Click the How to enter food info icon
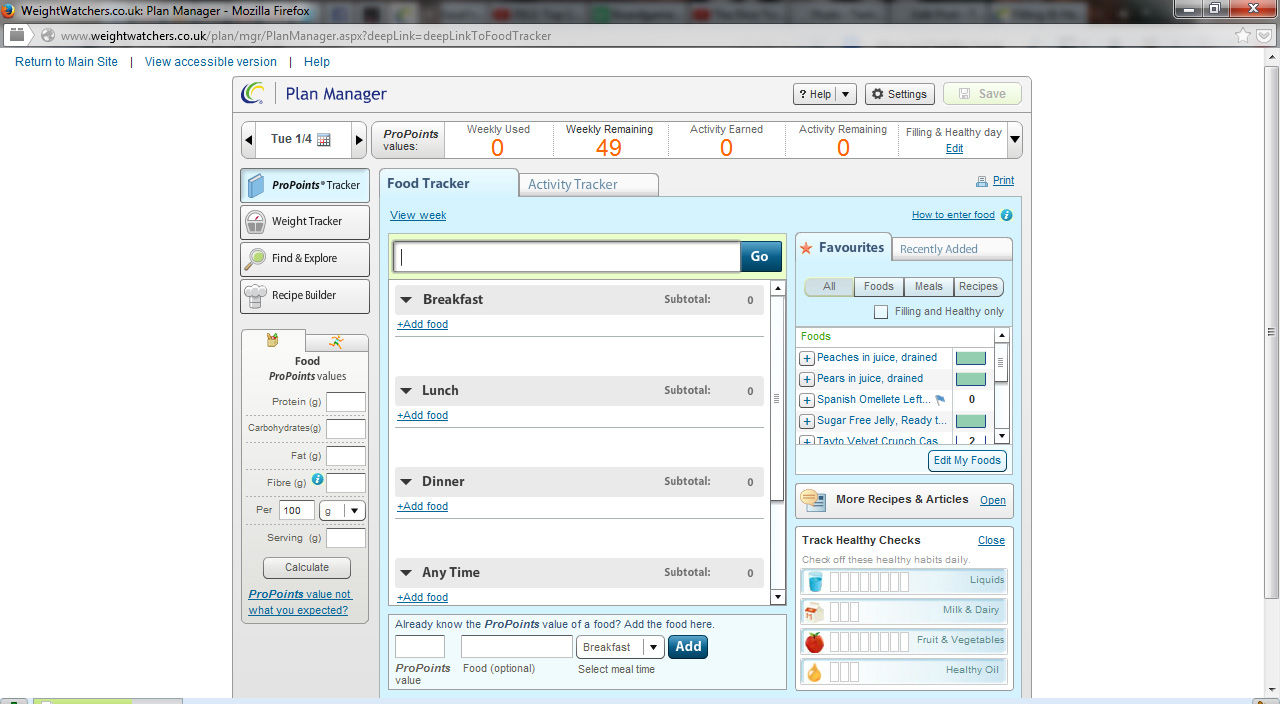This screenshot has width=1280, height=704. pos(1007,215)
